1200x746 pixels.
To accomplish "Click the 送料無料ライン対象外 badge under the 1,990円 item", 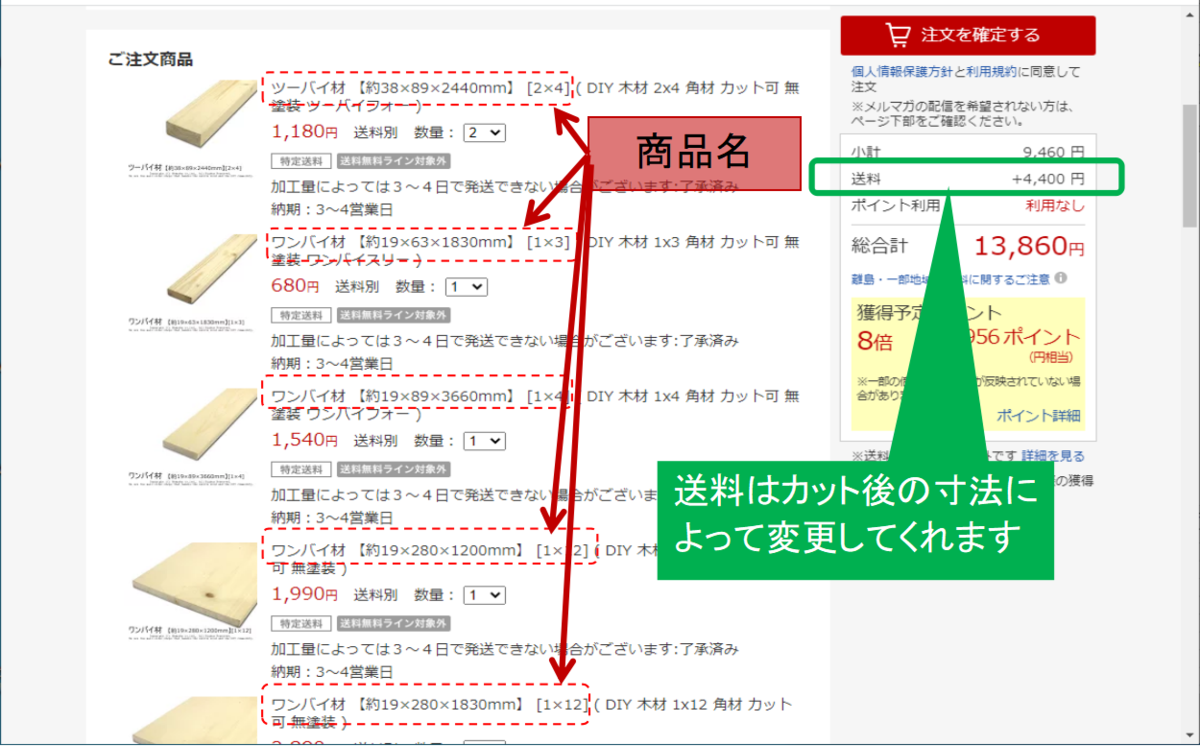I will (x=393, y=623).
